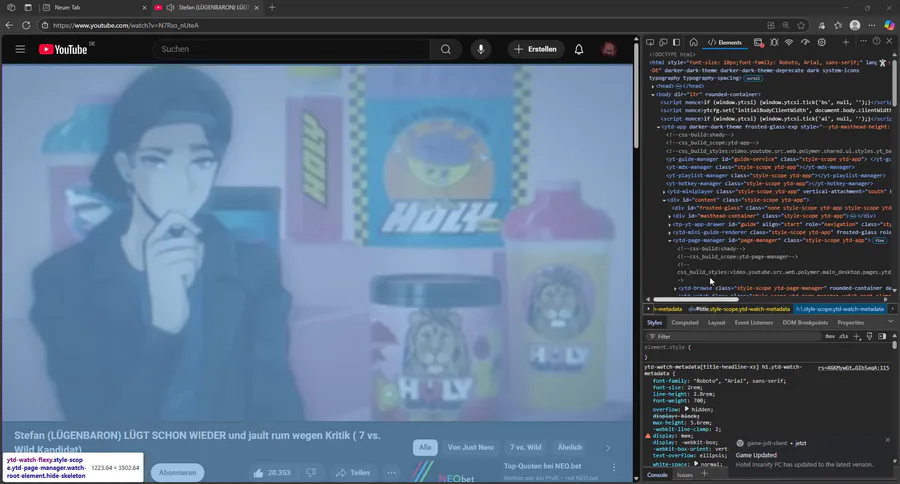
Task: Select the Elements DevTools tab
Action: coord(724,42)
